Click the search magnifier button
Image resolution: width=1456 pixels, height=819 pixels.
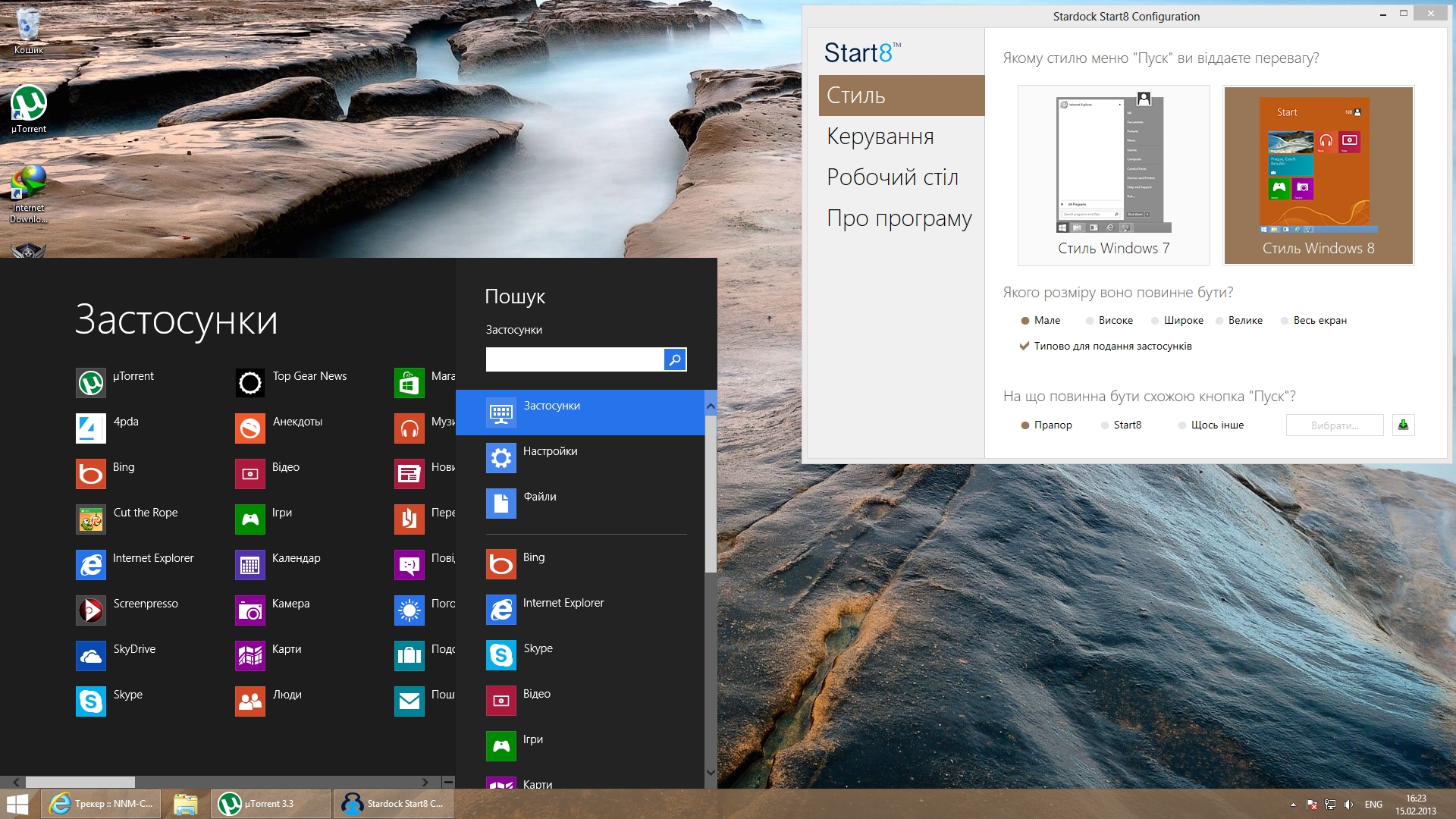coord(674,359)
